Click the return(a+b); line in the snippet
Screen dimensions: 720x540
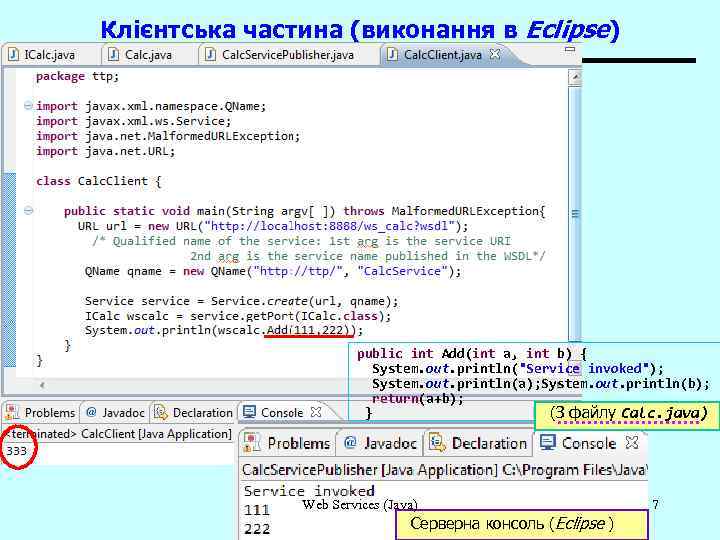pyautogui.click(x=417, y=399)
